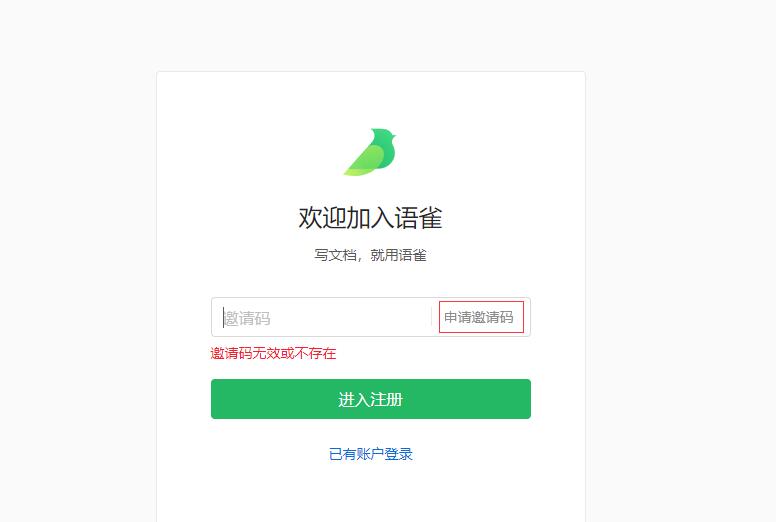Click the text cursor in the 邀请码 field
Screen dimensions: 776x522
(223, 317)
